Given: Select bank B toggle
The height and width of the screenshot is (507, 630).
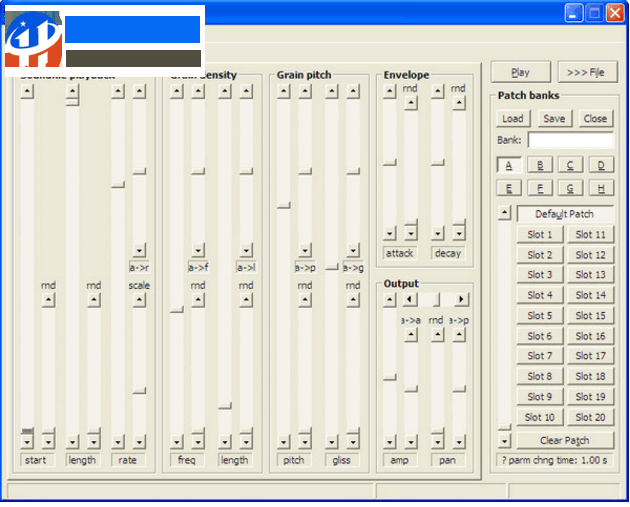Looking at the screenshot, I should pos(540,165).
